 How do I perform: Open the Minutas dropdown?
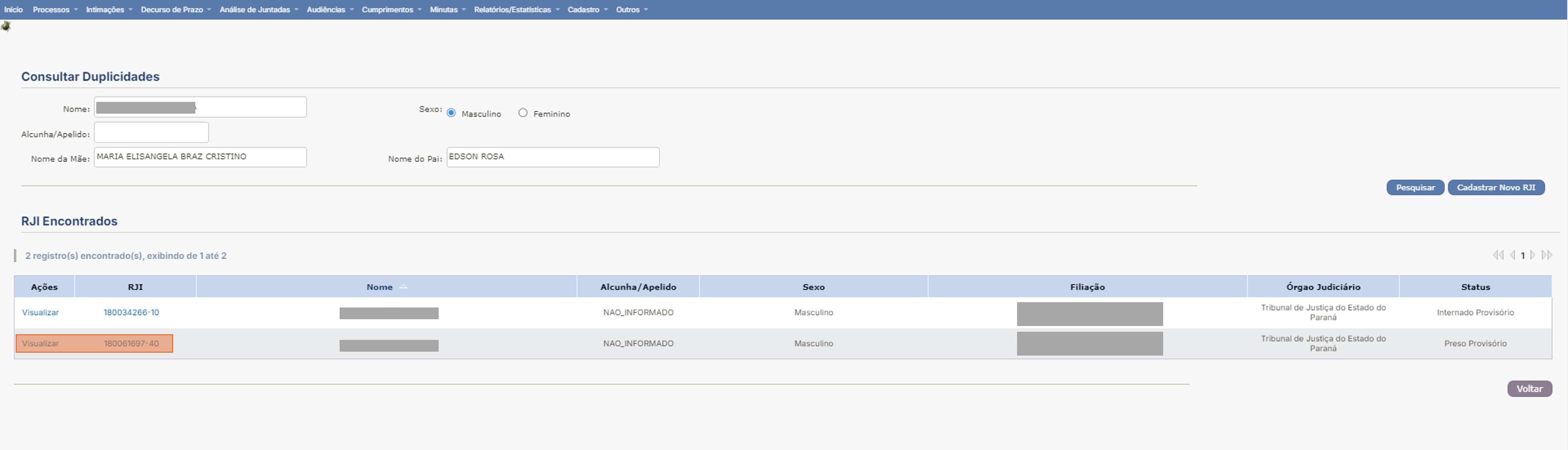click(x=447, y=10)
